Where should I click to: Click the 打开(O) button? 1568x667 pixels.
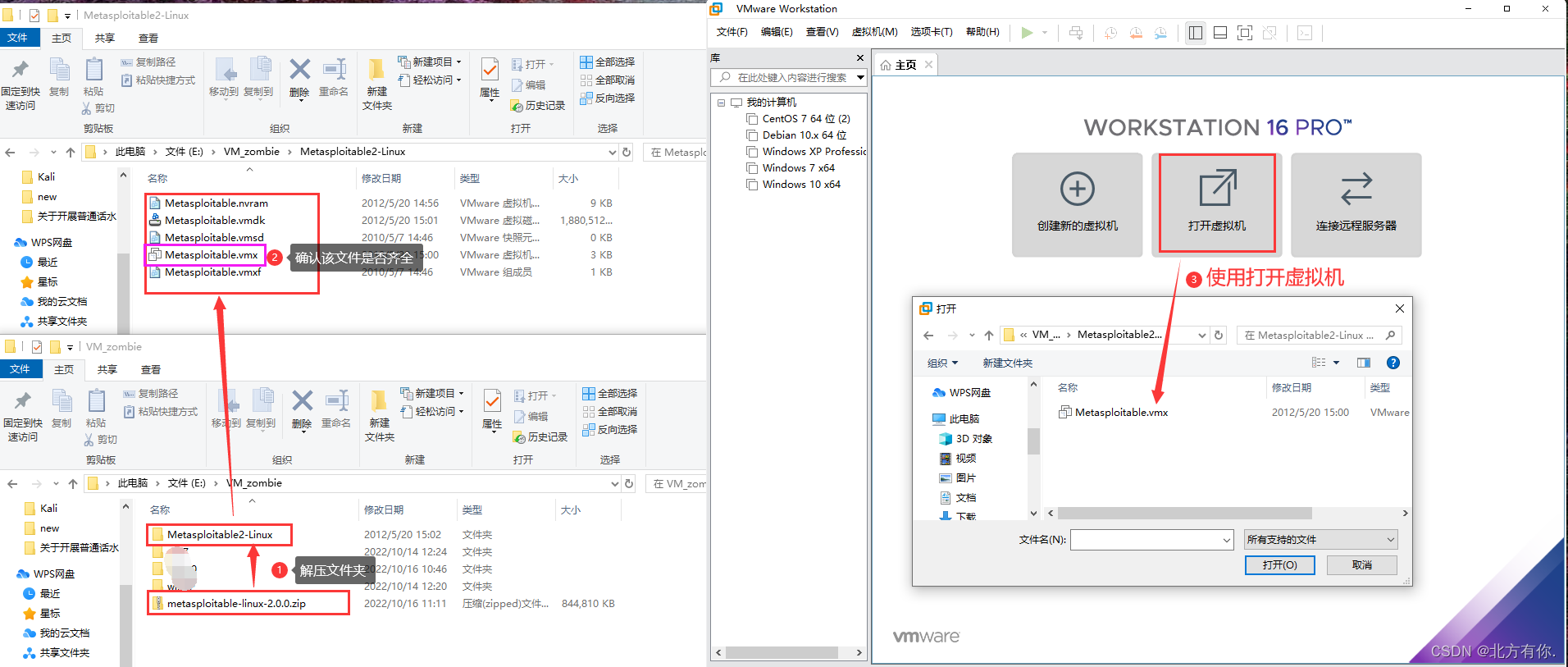1279,565
